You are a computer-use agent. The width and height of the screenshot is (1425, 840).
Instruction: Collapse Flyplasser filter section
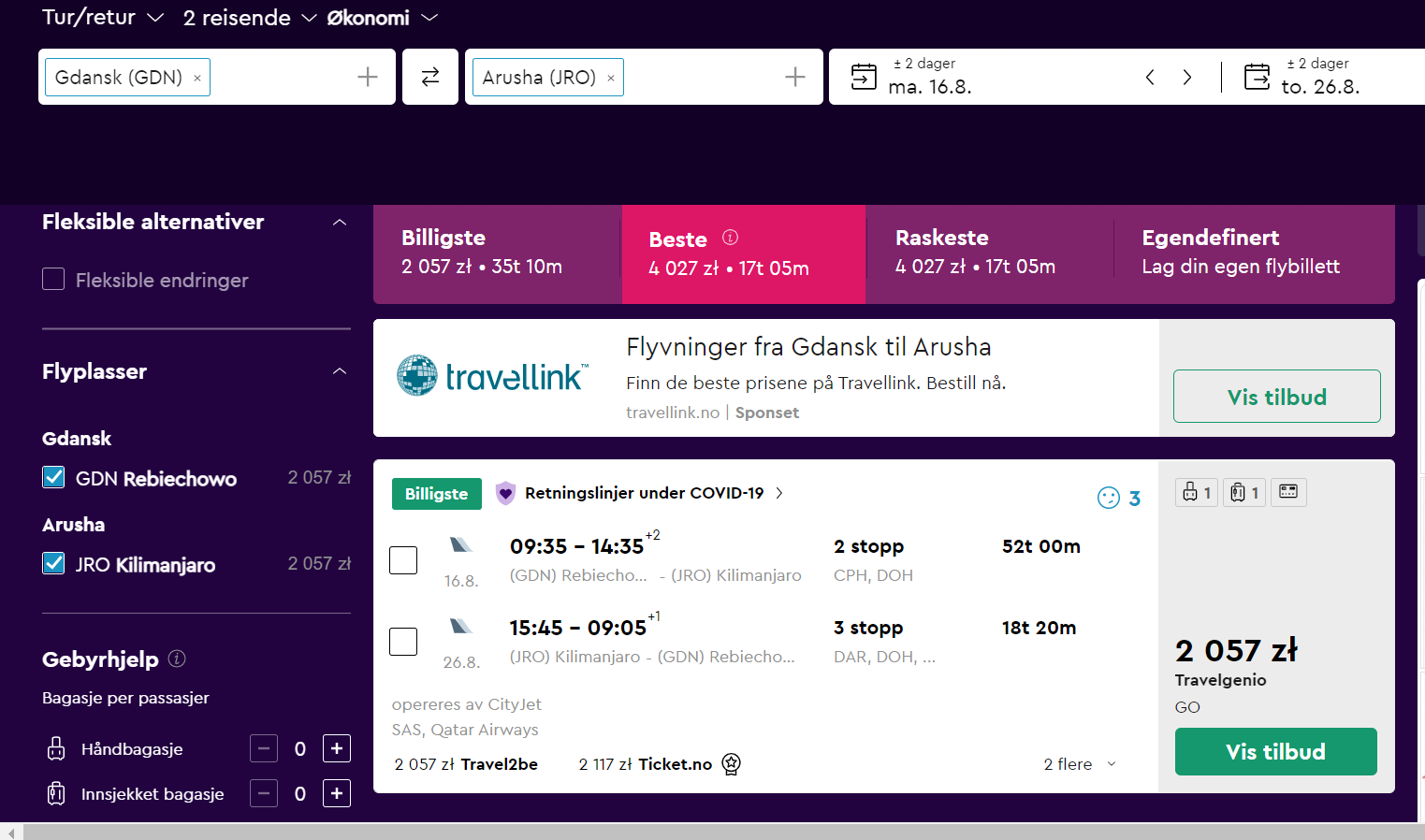pyautogui.click(x=340, y=371)
